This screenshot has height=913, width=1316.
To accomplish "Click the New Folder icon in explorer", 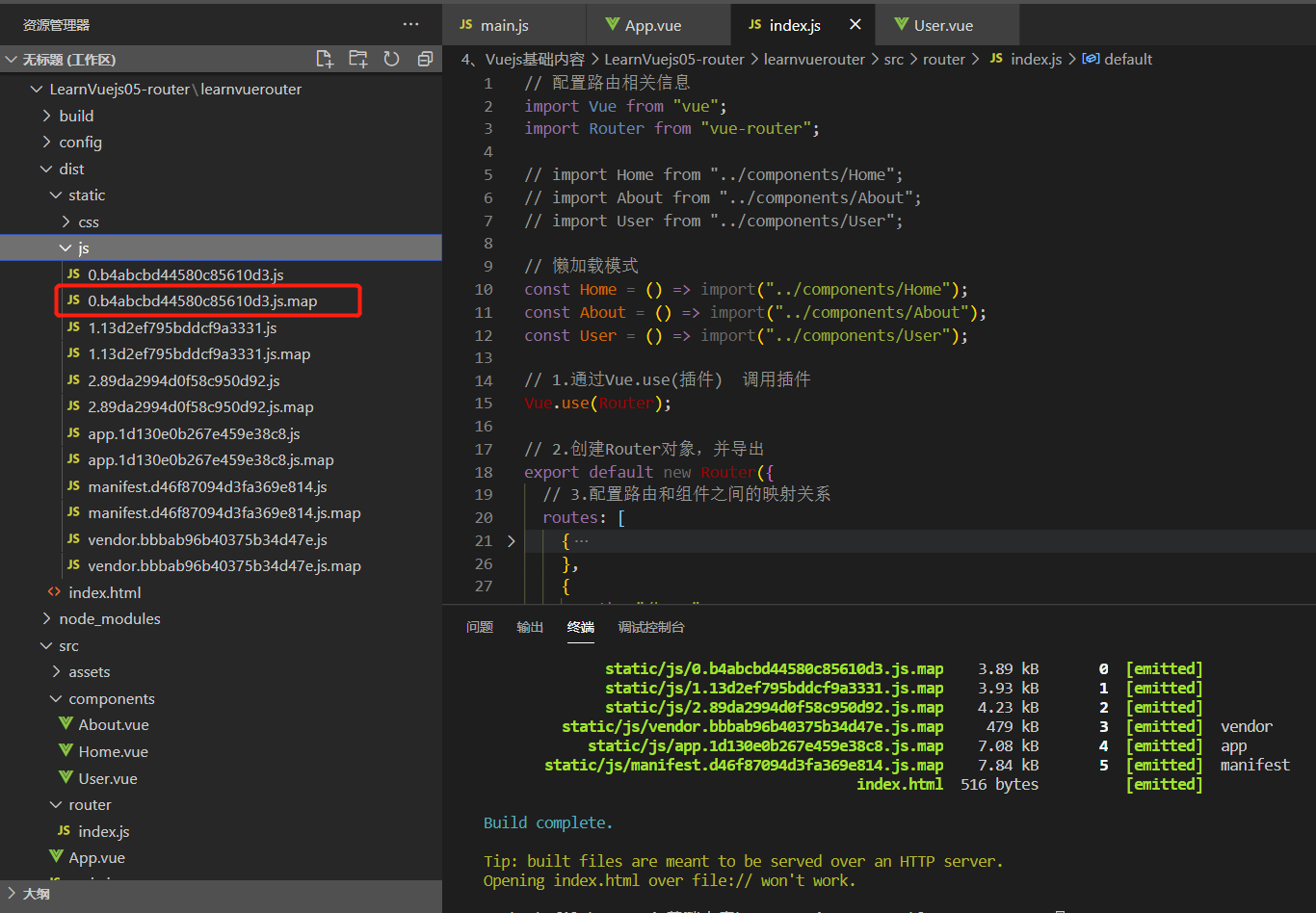I will point(358,59).
